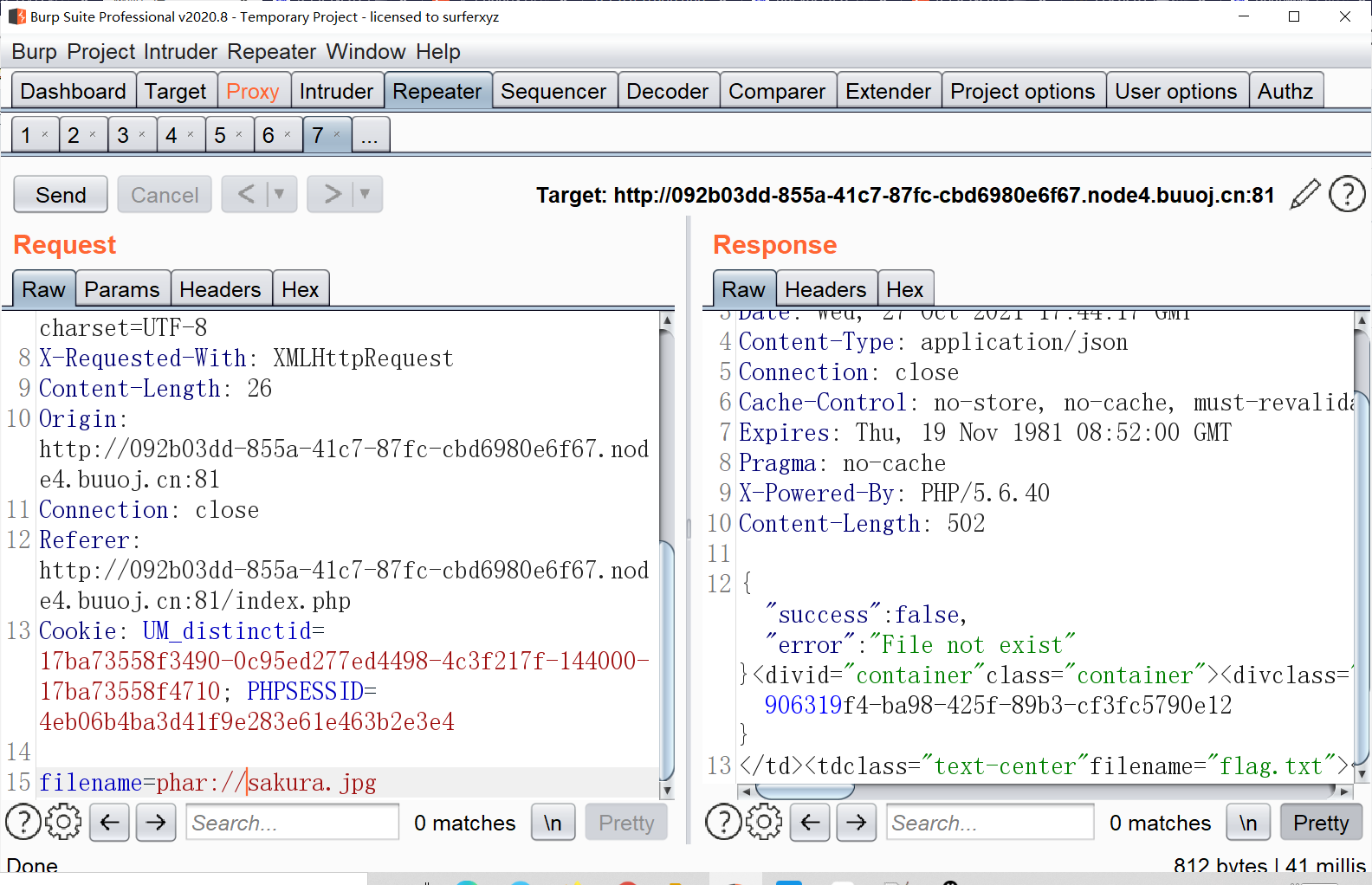The image size is (1372, 885).
Task: Switch to the Intruder tool tab
Action: click(x=336, y=91)
